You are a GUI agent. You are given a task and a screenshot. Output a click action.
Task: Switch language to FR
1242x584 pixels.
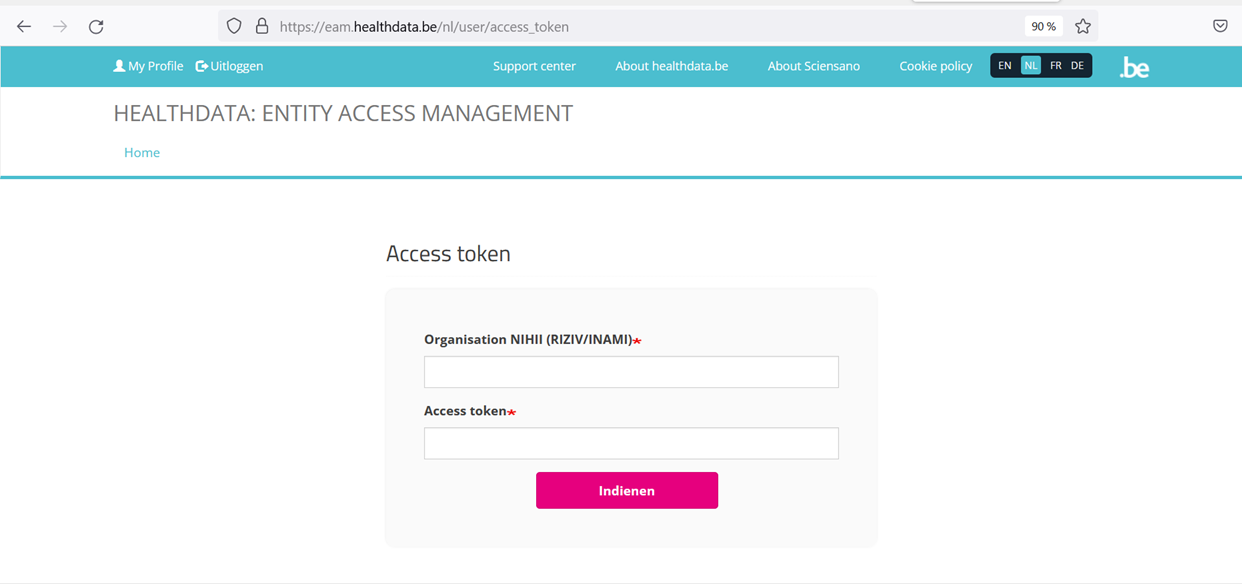1055,66
